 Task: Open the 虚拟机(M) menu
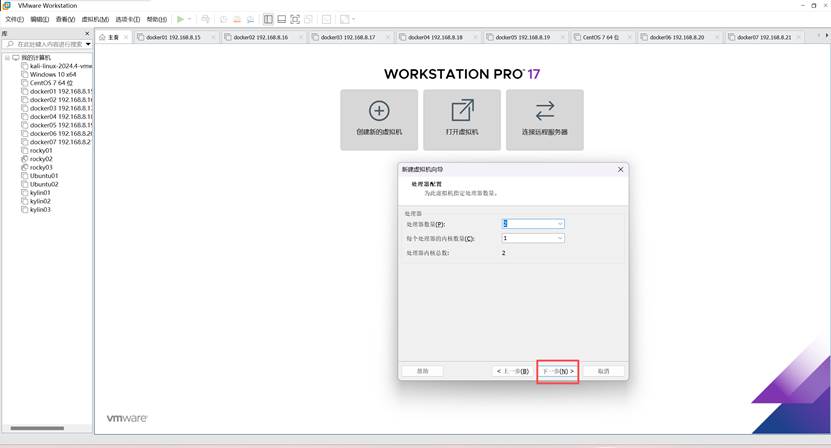point(95,19)
